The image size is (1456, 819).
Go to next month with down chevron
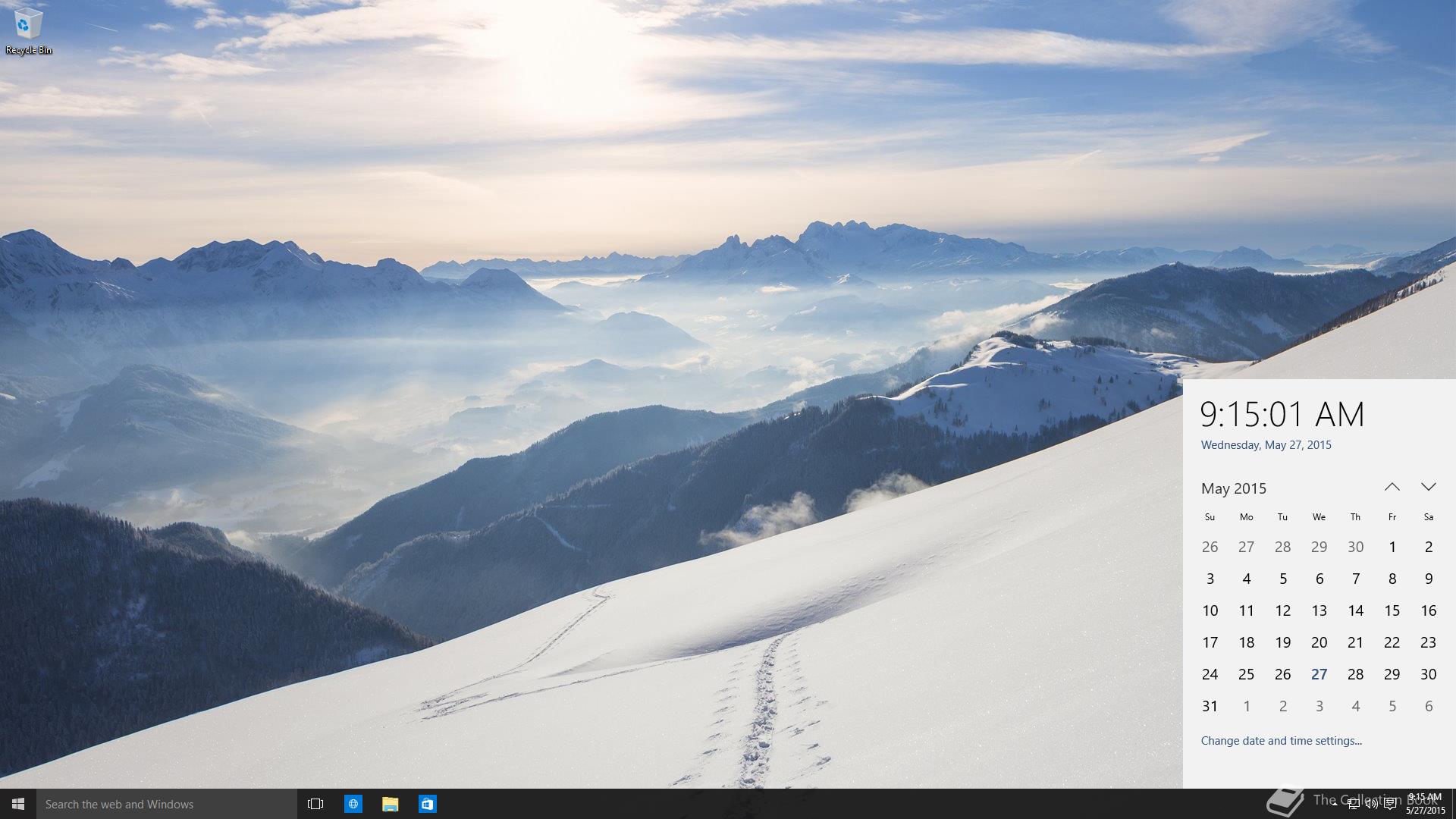pyautogui.click(x=1429, y=487)
